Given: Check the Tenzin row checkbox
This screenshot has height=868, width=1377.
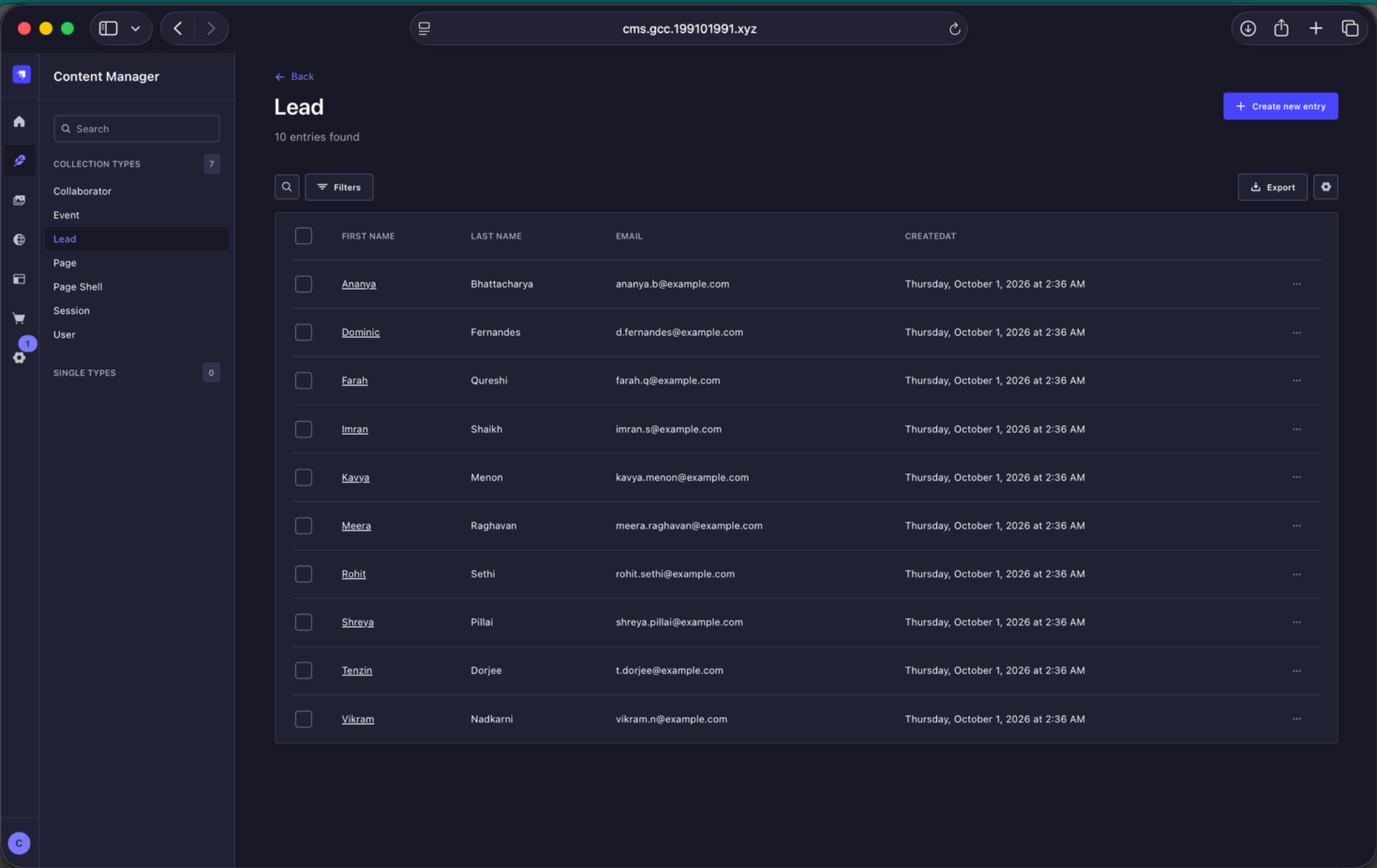Looking at the screenshot, I should (303, 670).
